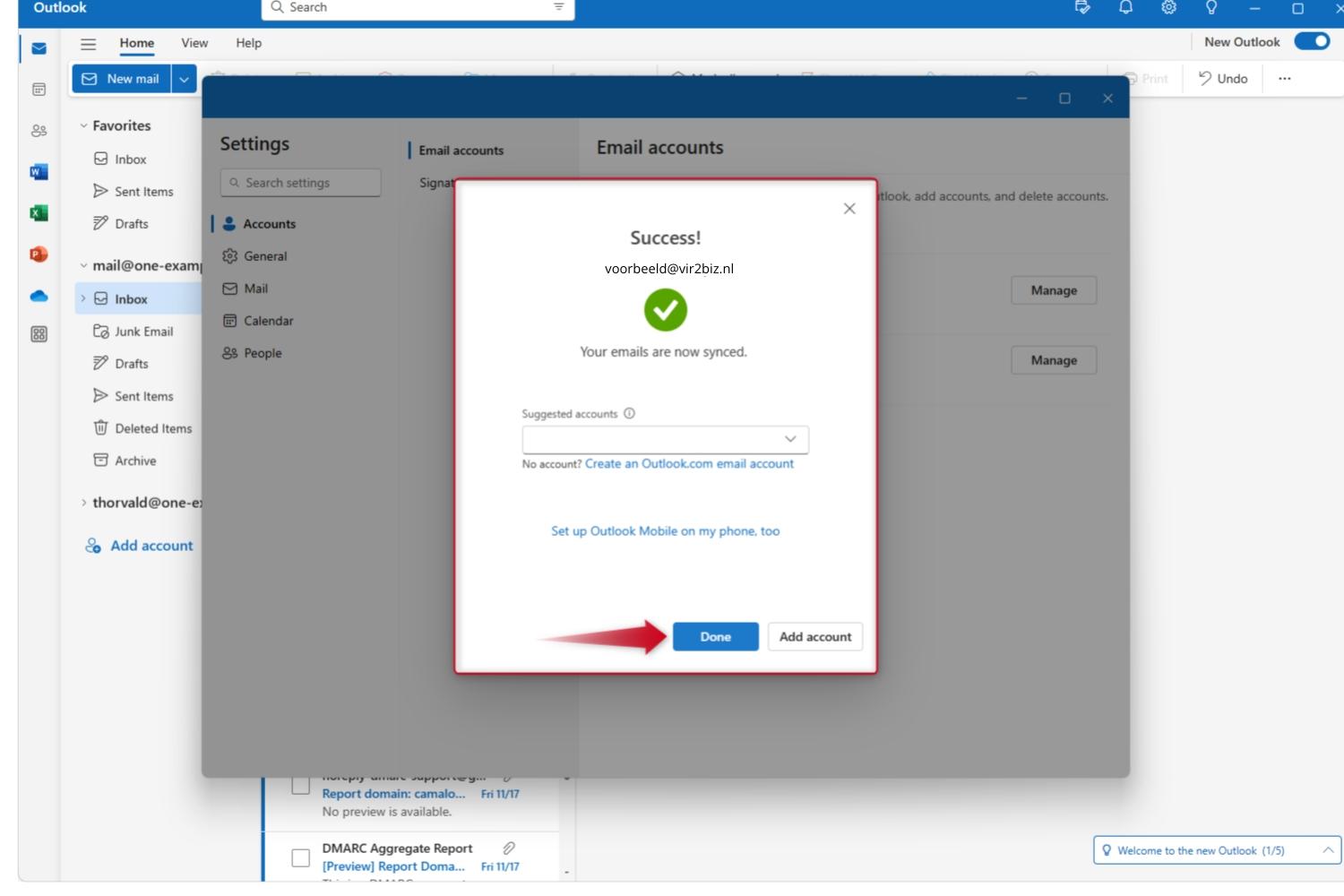Click Add account in folder pane
The image size is (1344, 896).
coord(139,546)
